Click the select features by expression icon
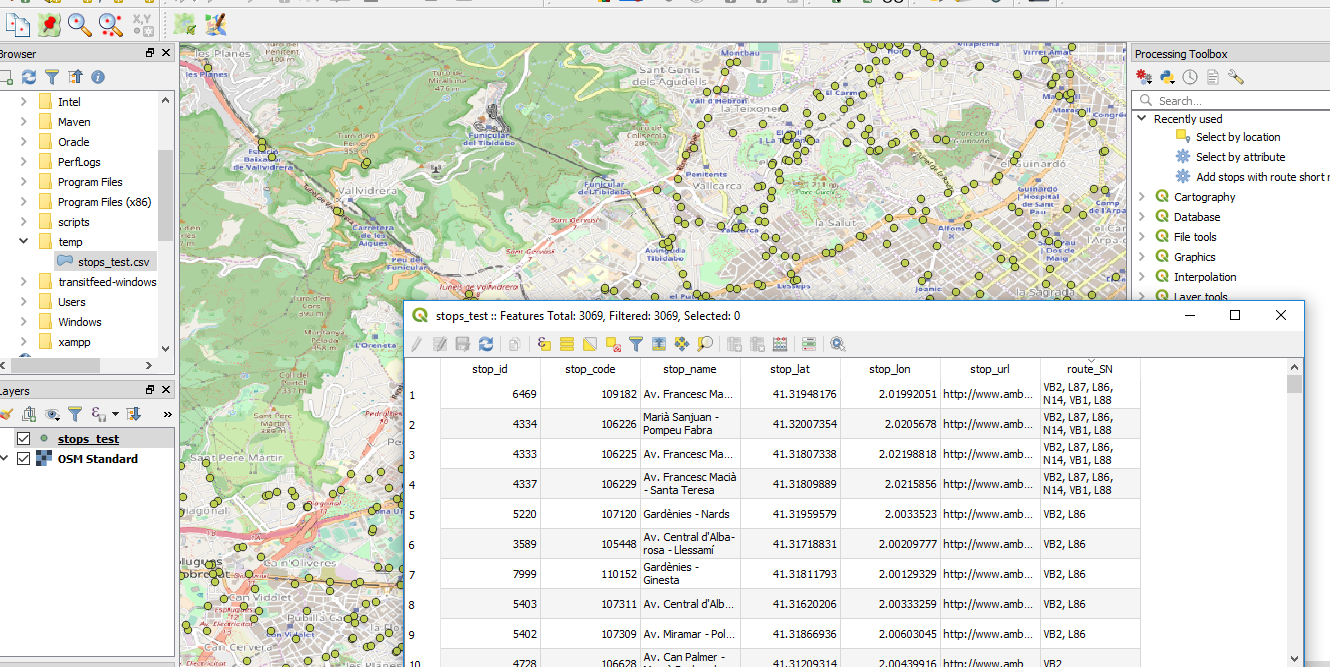 (544, 344)
